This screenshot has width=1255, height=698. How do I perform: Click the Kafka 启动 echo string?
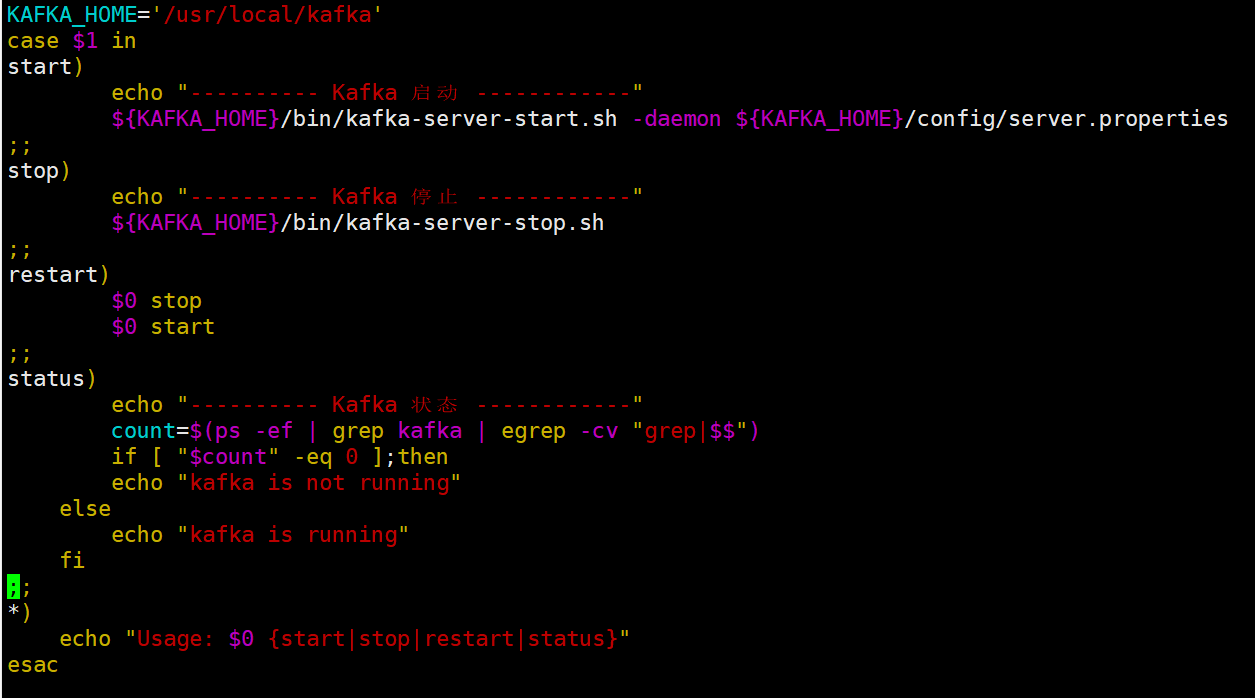click(x=411, y=93)
